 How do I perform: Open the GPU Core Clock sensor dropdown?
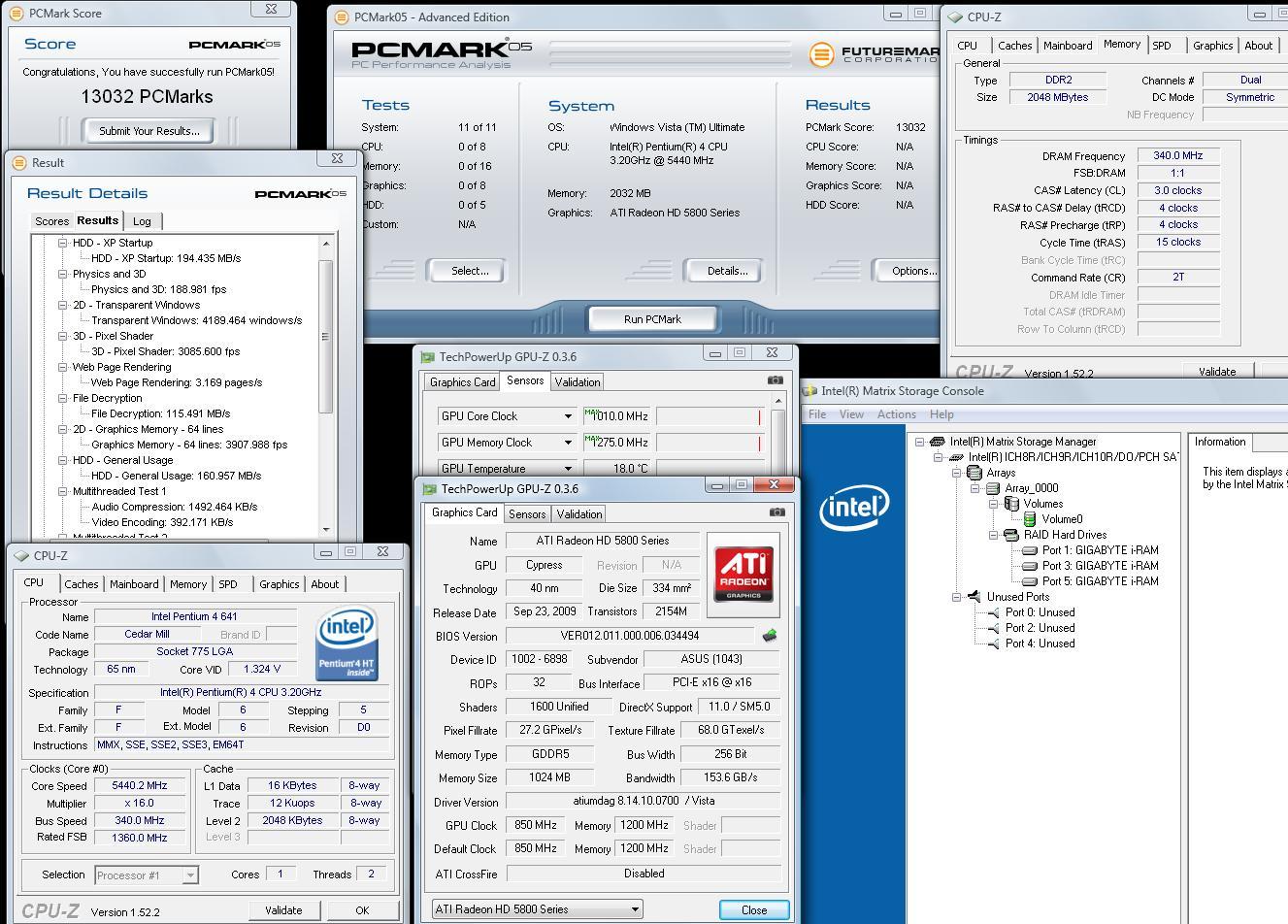pyautogui.click(x=568, y=416)
